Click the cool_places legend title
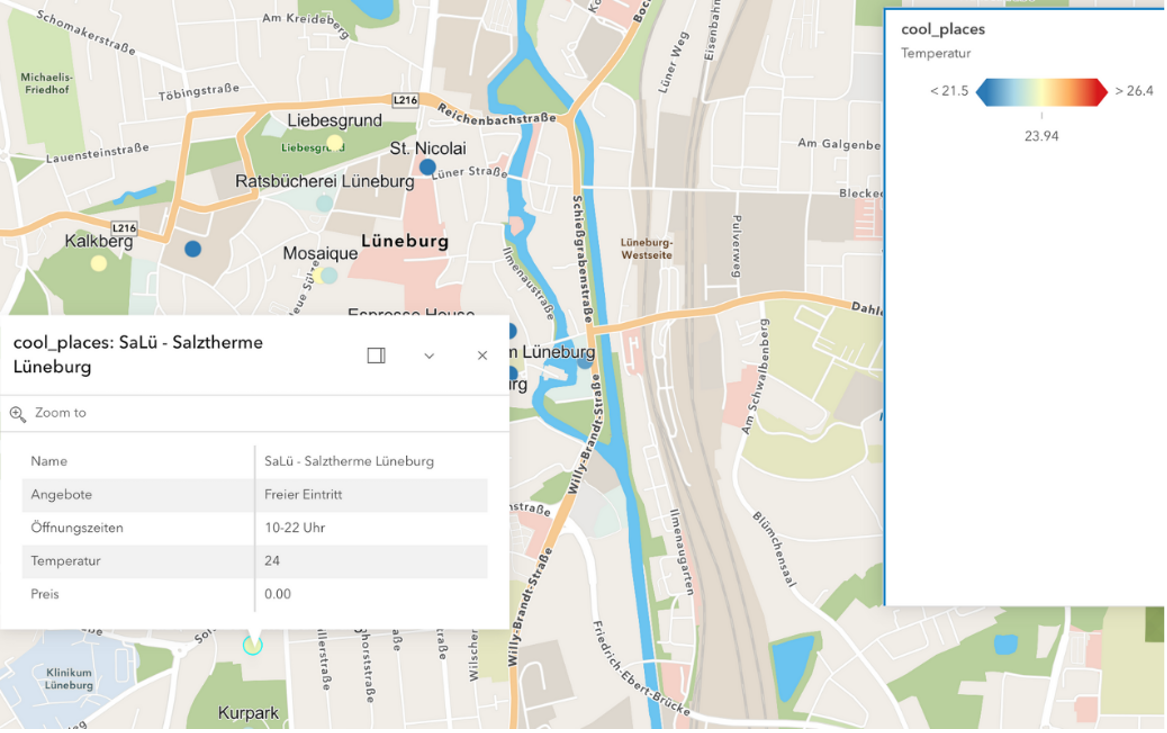Screen dimensions: 1167x733 [x=938, y=29]
